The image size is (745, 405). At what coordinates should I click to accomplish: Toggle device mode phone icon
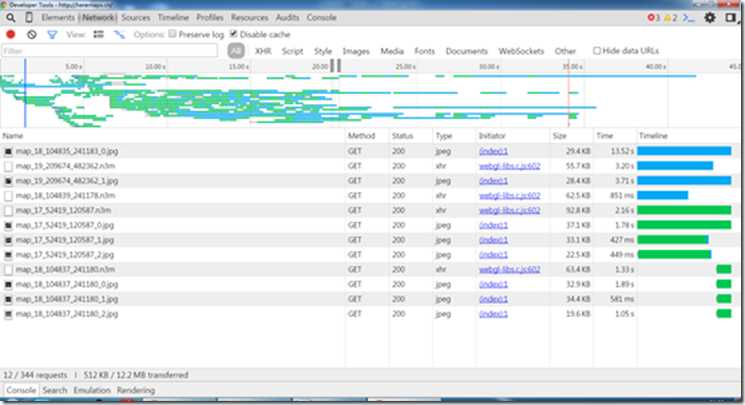point(29,18)
